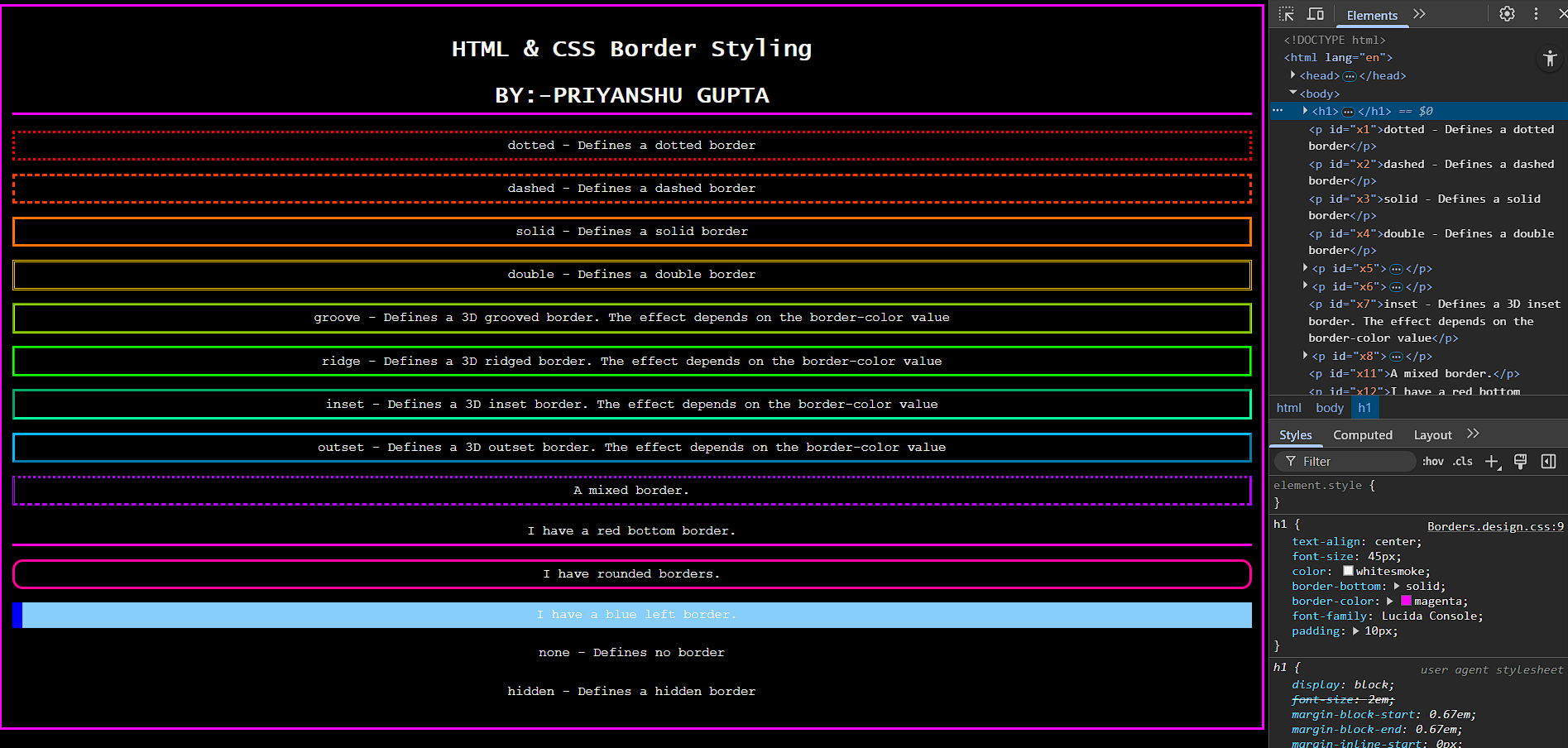Open the magenta border-color swatch
The width and height of the screenshot is (1568, 748).
(1406, 602)
